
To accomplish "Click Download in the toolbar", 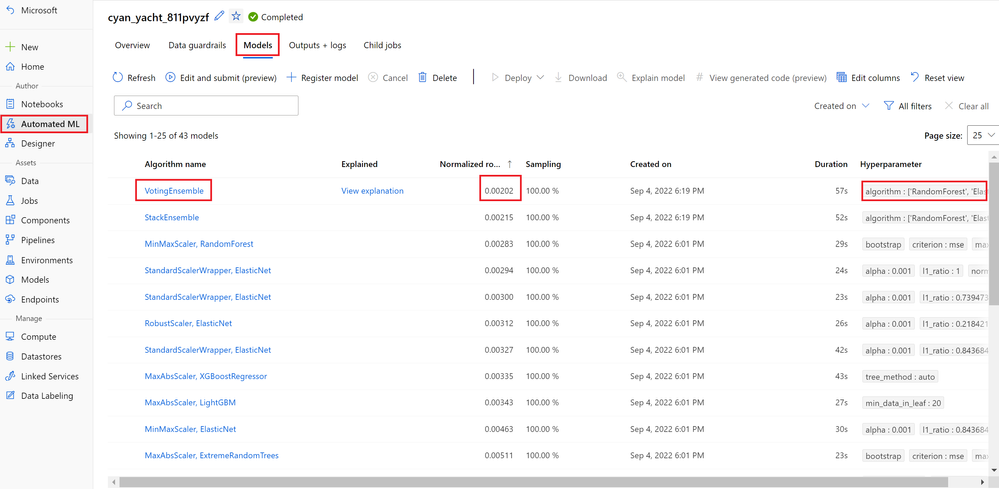I will 580,78.
